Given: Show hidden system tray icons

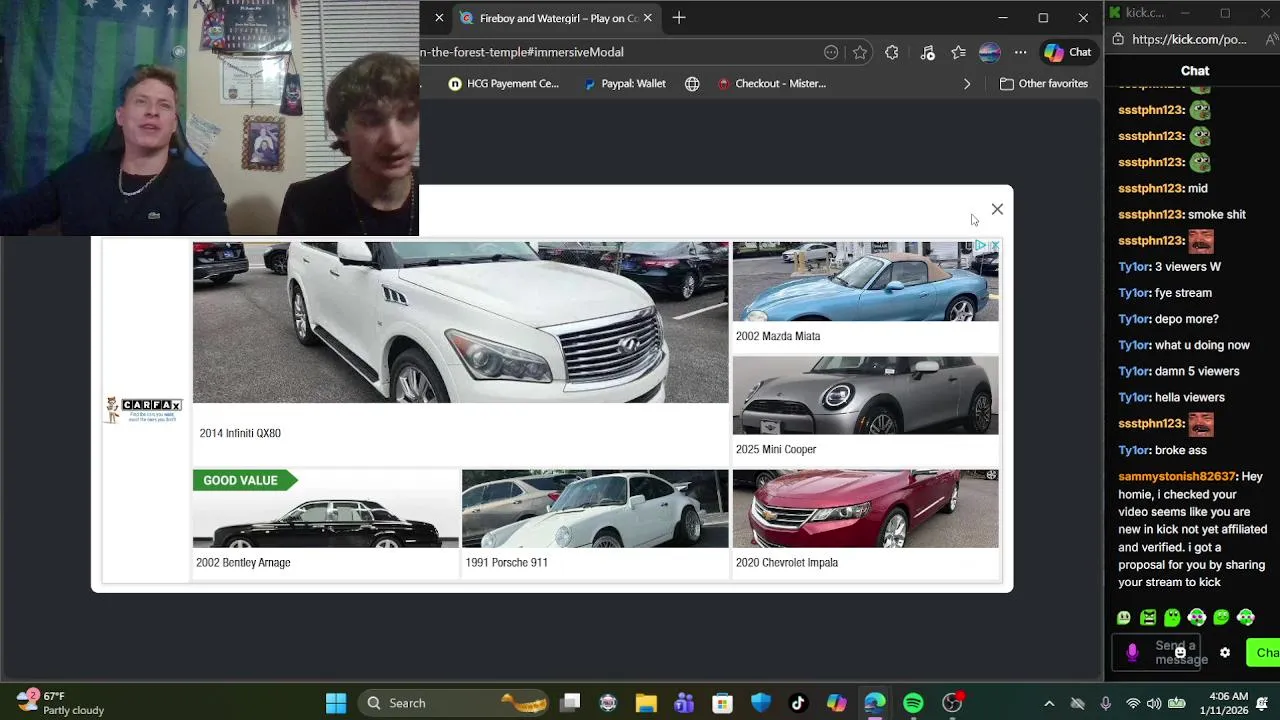Looking at the screenshot, I should click(1049, 703).
